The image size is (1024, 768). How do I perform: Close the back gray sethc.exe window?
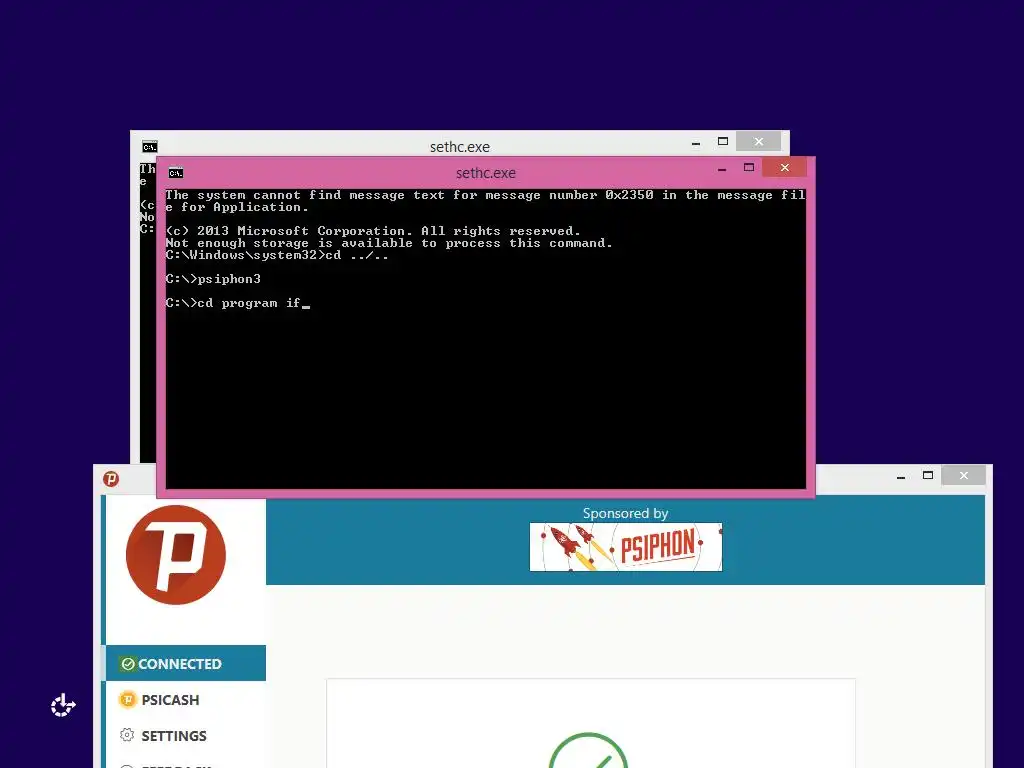tap(758, 141)
